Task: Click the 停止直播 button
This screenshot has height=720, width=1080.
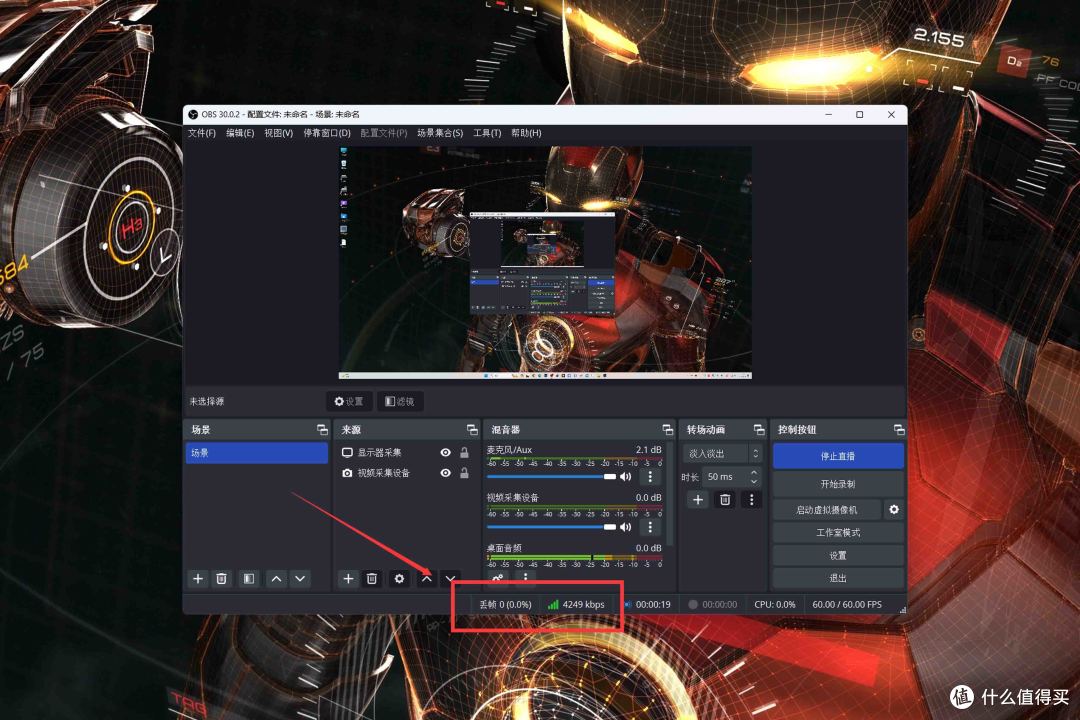Action: tap(838, 456)
